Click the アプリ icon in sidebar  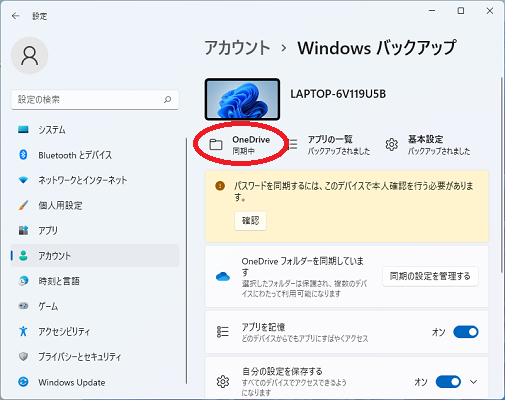click(23, 230)
